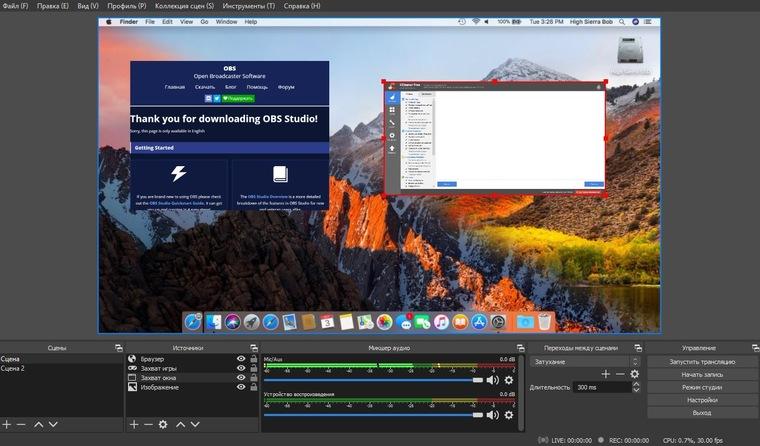Image resolution: width=760 pixels, height=446 pixels.
Task: Click the Выход button
Action: pyautogui.click(x=702, y=413)
